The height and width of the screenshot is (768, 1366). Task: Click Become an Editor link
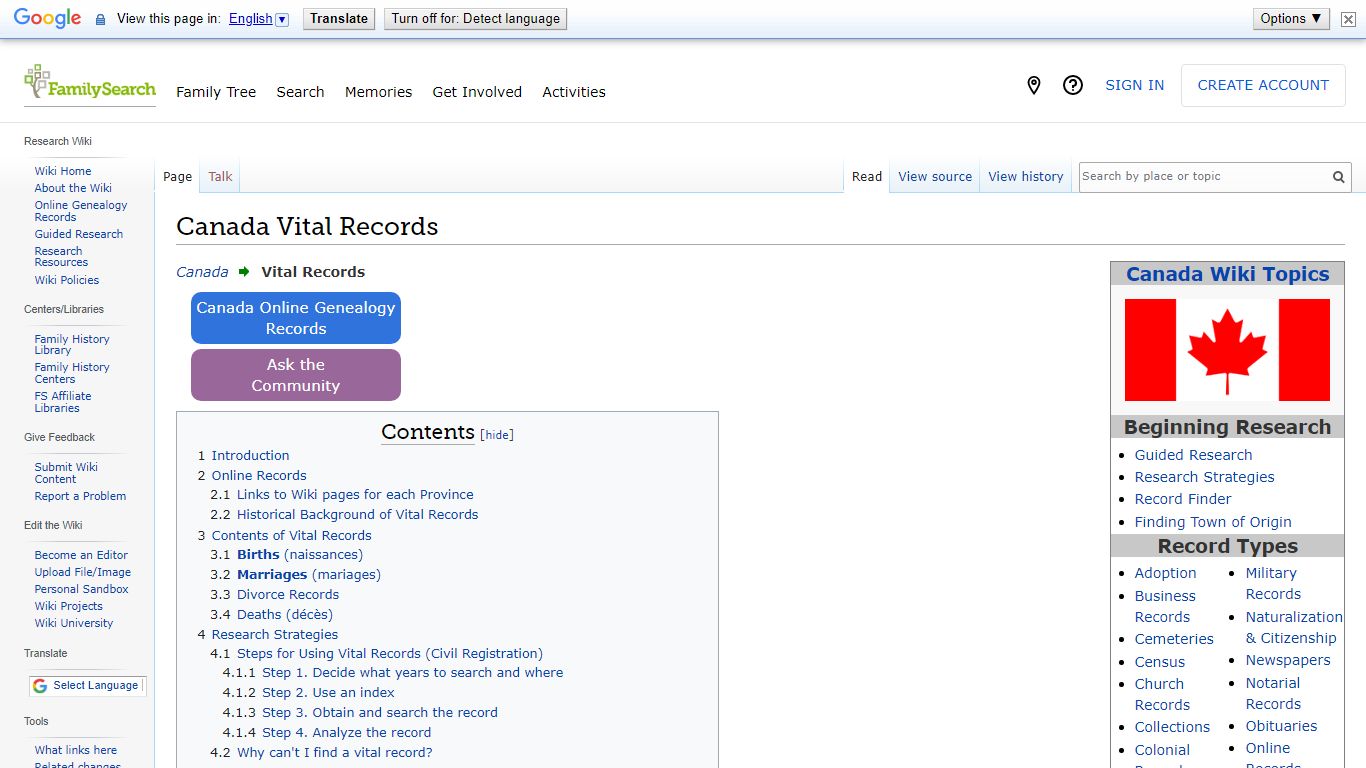click(x=81, y=555)
